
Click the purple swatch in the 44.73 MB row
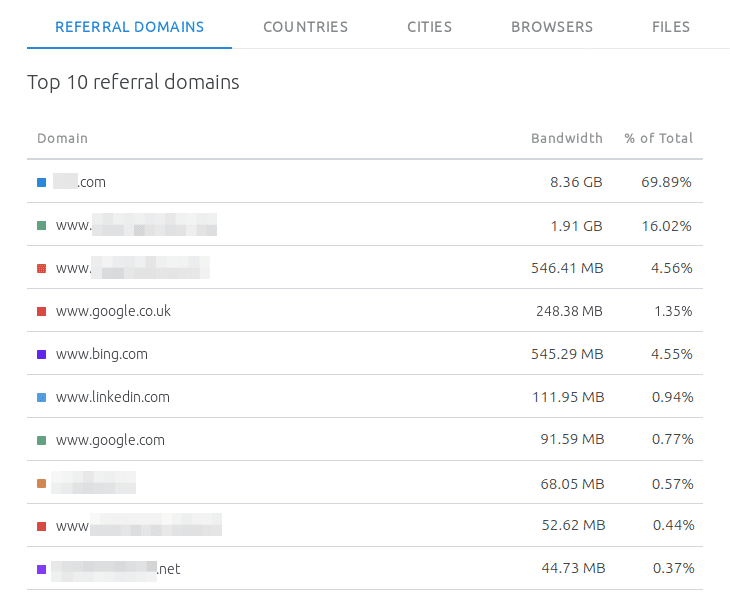[x=41, y=569]
